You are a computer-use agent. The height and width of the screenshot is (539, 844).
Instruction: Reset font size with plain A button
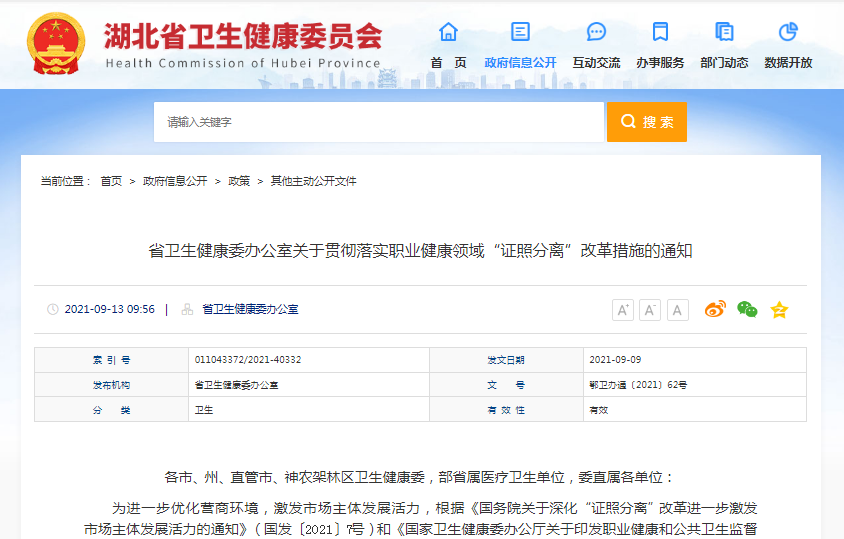click(x=678, y=310)
